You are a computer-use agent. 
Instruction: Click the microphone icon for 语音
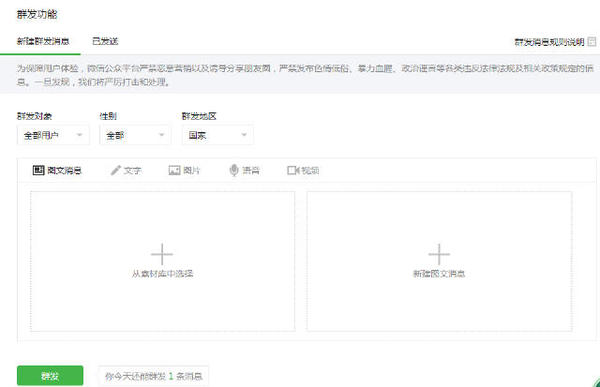[x=234, y=170]
